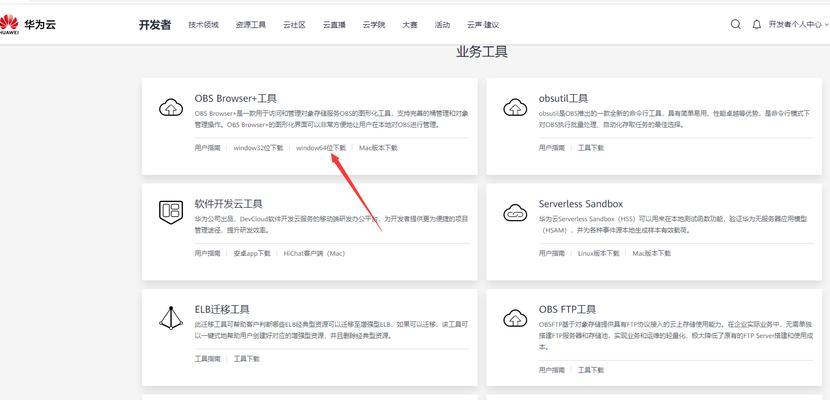Viewport: 830px width, 400px height.
Task: Open the 开发者 section
Action: coord(155,25)
